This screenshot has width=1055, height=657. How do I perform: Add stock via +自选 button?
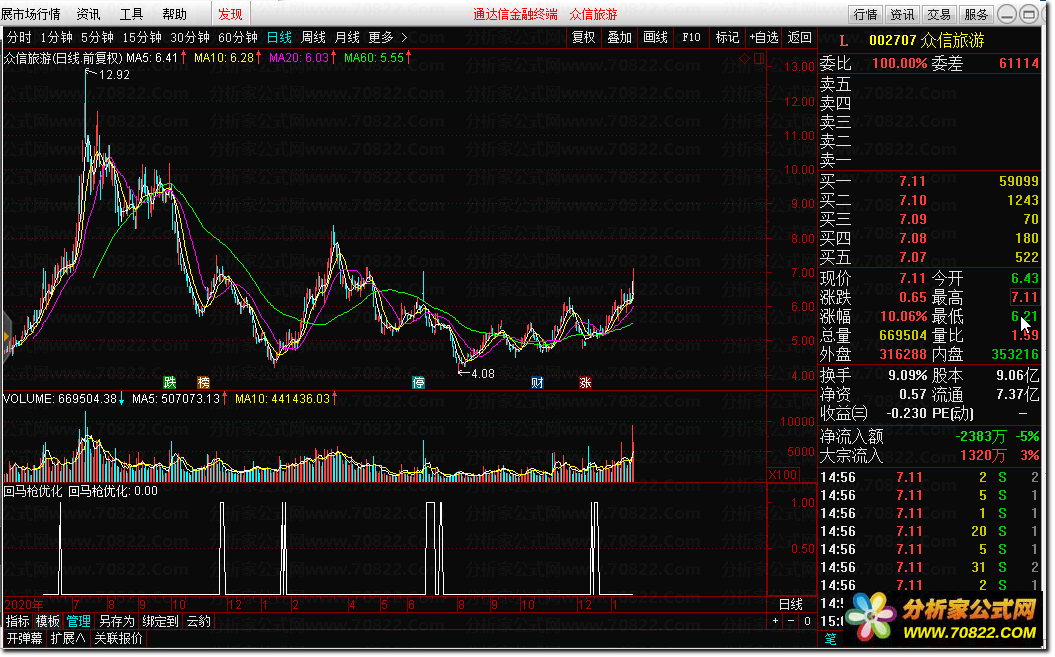click(764, 38)
